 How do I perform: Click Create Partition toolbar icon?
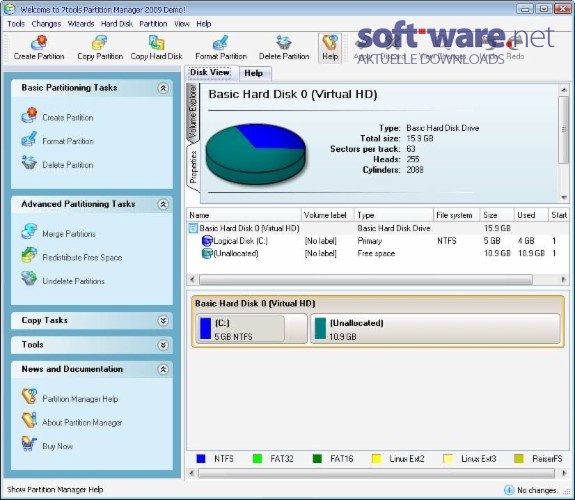[x=39, y=43]
